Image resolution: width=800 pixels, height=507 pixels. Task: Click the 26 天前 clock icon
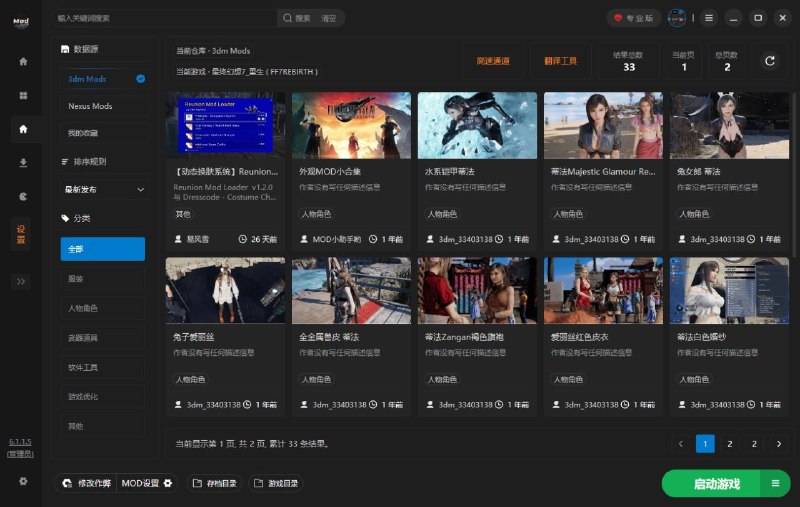(243, 239)
